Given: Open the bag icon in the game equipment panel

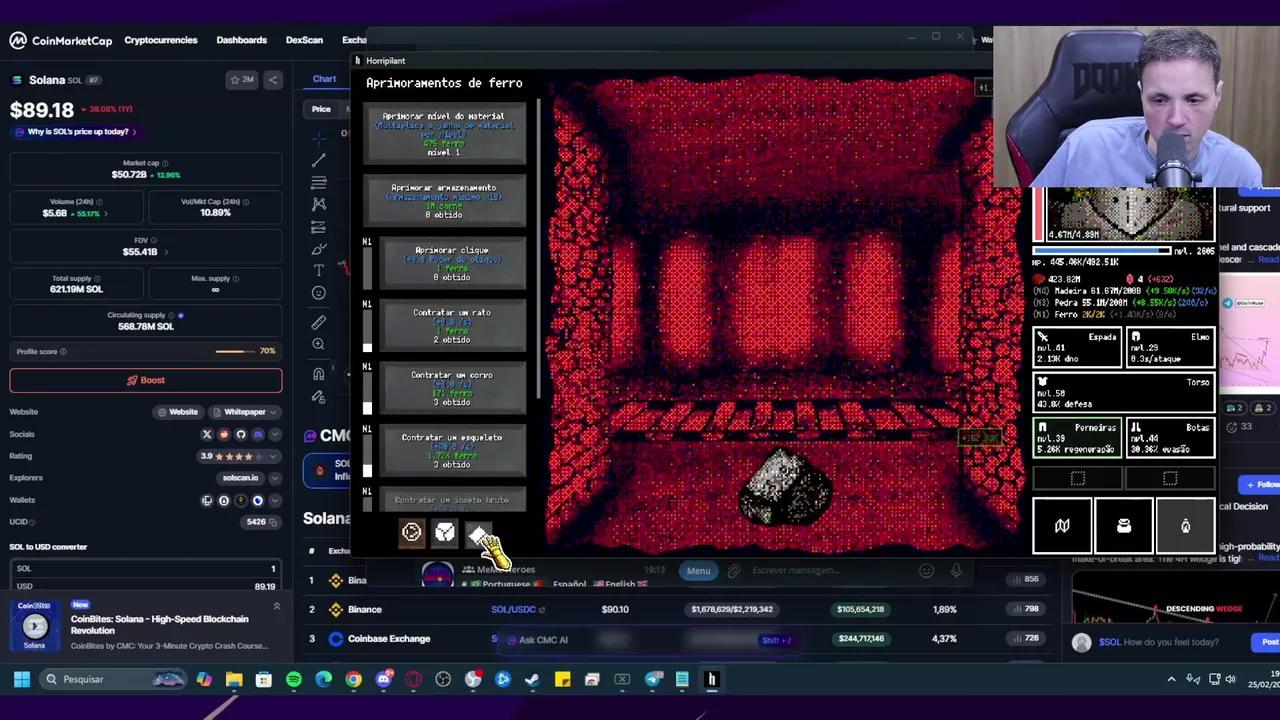Looking at the screenshot, I should (1123, 525).
